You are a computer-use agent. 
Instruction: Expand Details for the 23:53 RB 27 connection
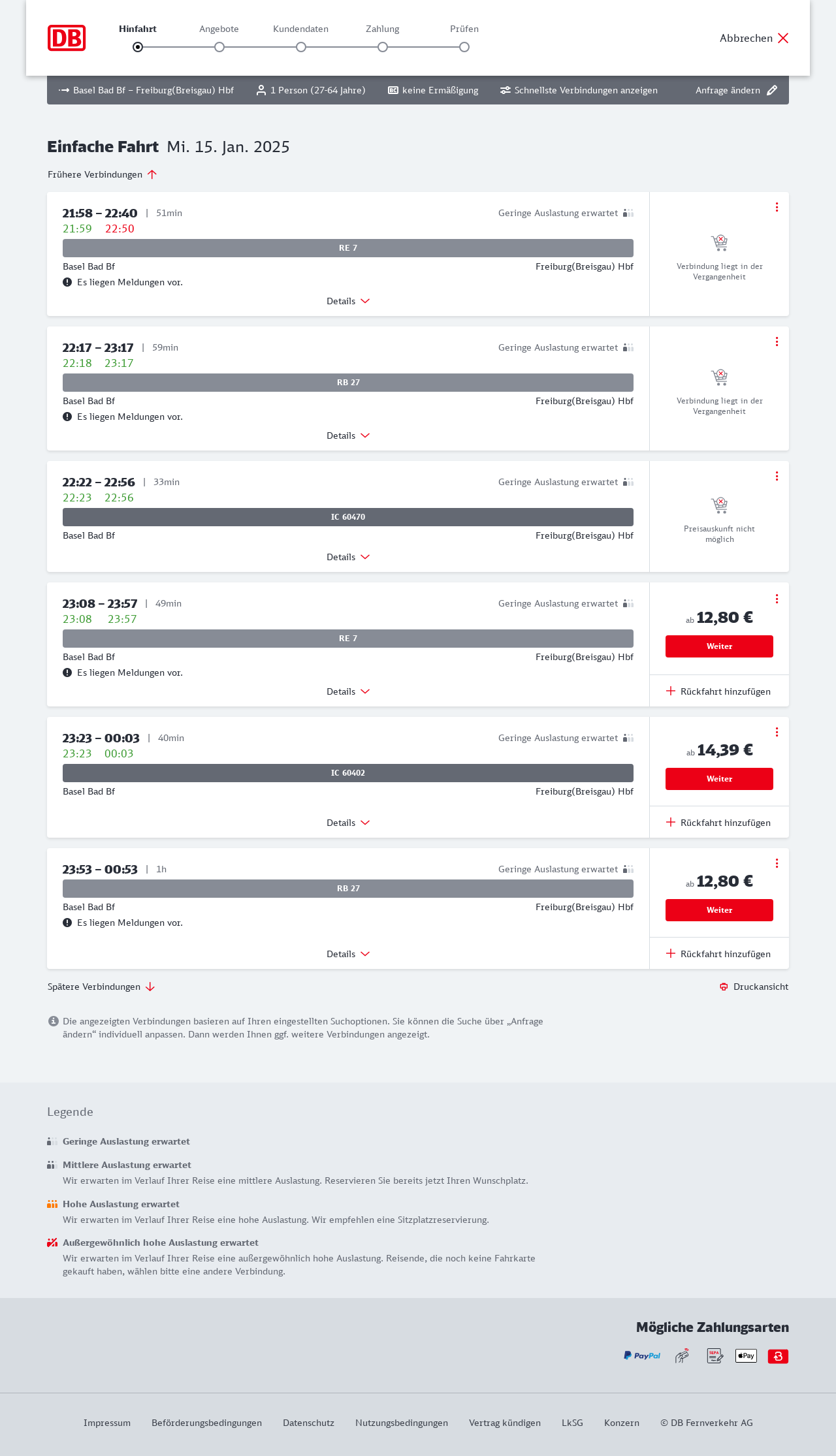(x=348, y=954)
